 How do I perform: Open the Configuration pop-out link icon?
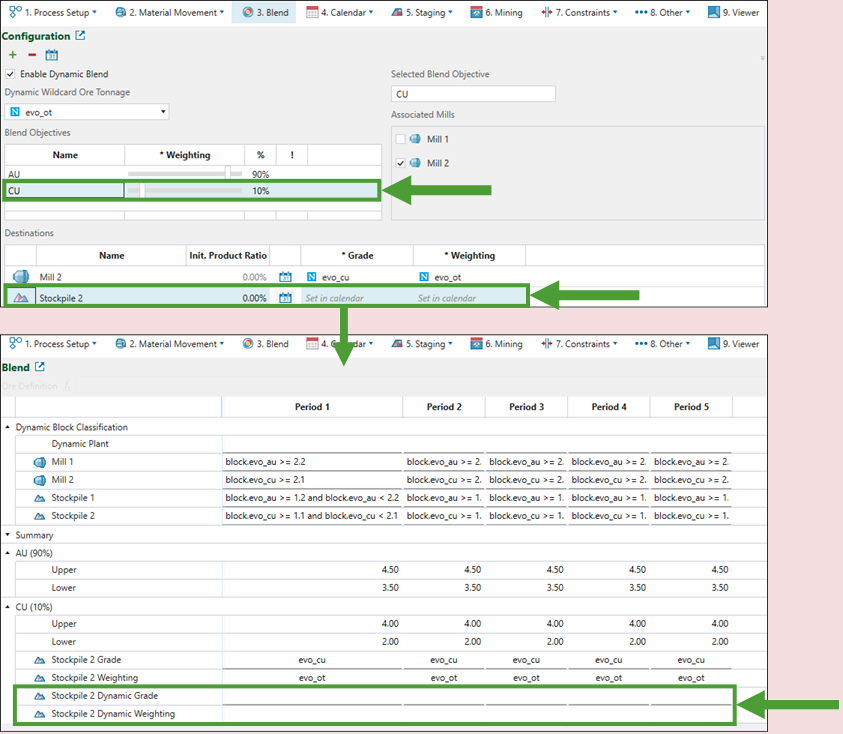[81, 36]
